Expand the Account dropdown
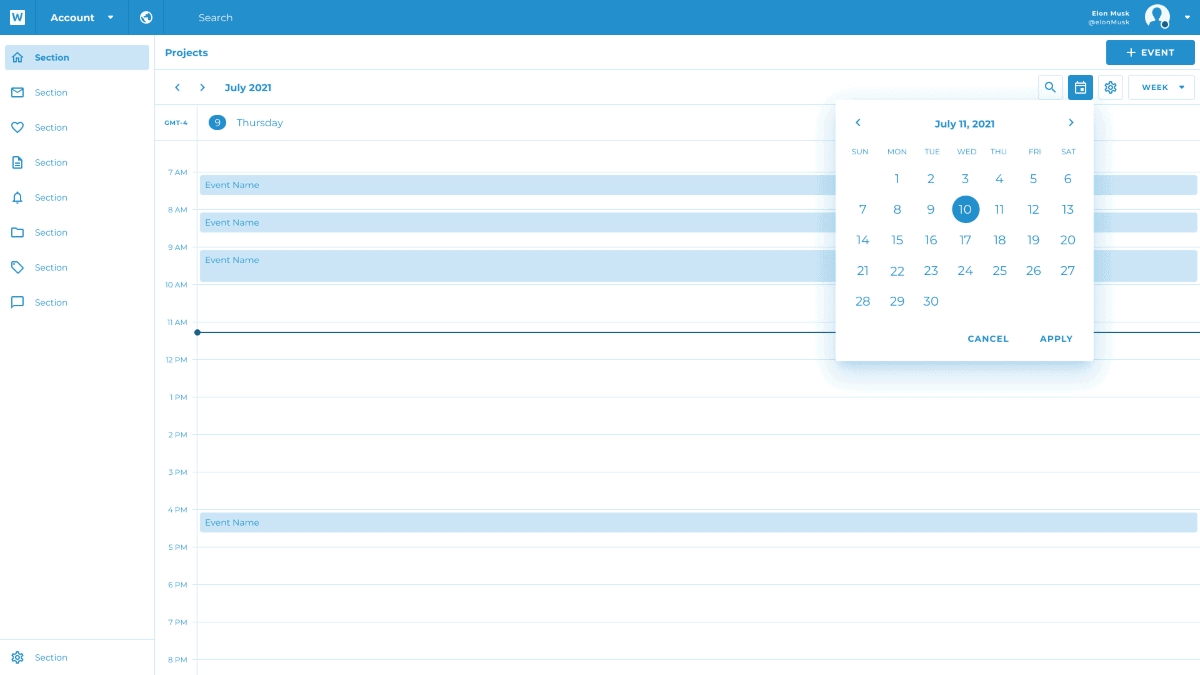The image size is (1200, 675). coord(82,17)
